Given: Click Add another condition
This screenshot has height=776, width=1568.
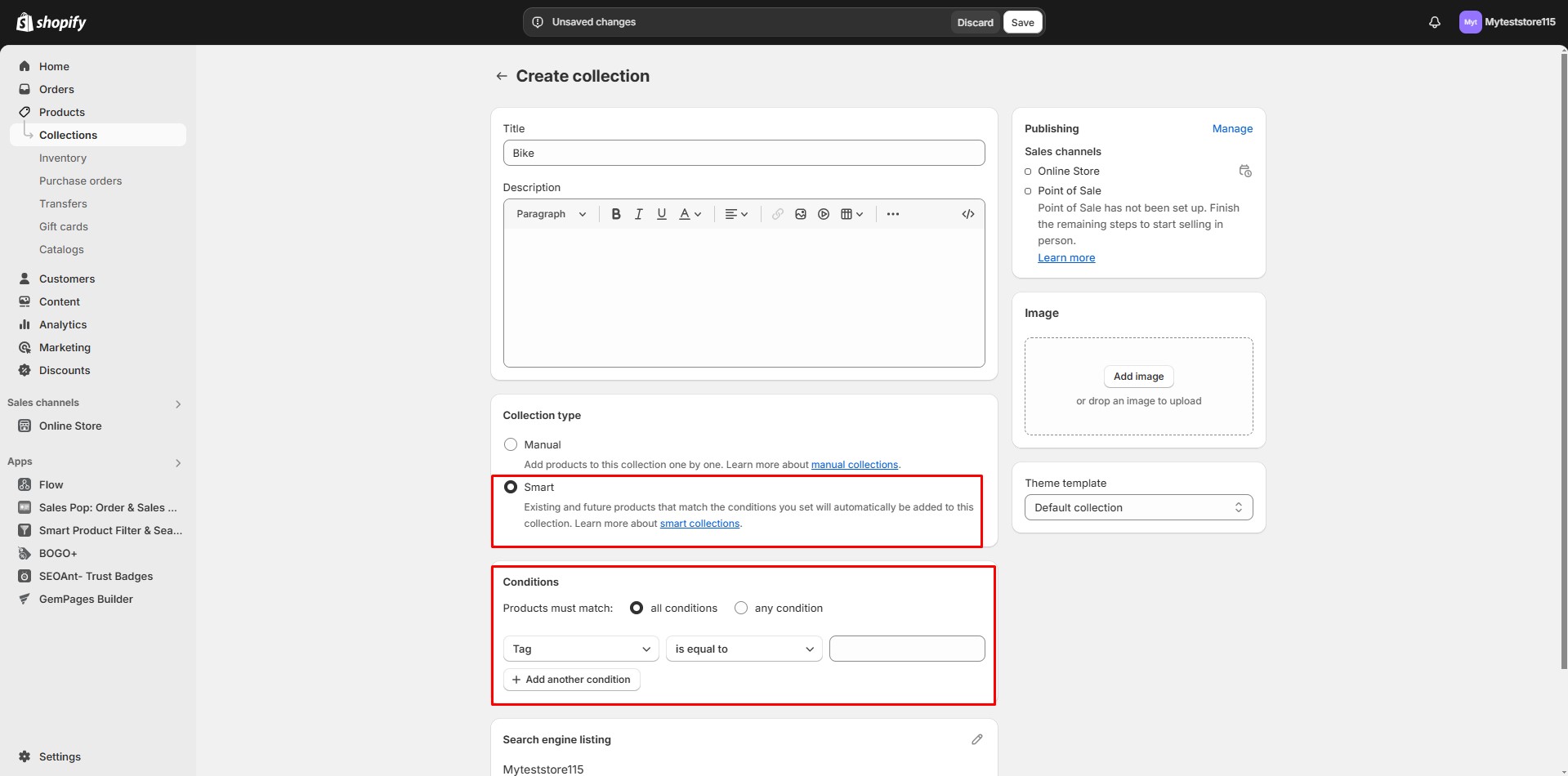Looking at the screenshot, I should [571, 680].
